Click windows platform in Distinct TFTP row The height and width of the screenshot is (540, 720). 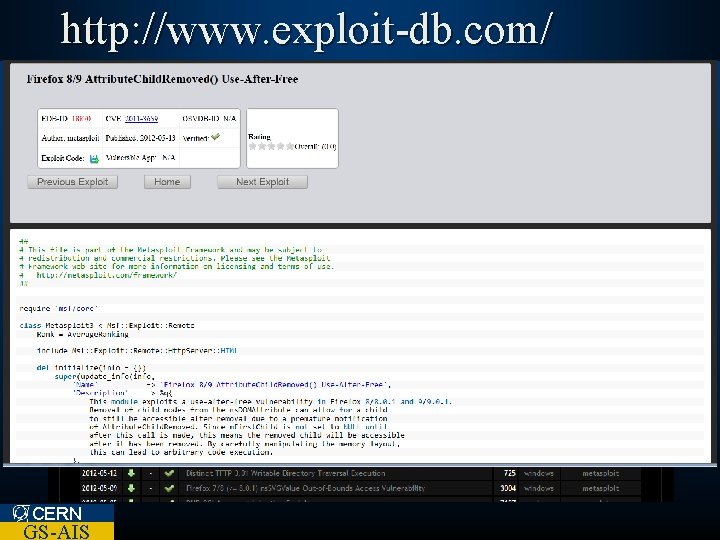[539, 473]
